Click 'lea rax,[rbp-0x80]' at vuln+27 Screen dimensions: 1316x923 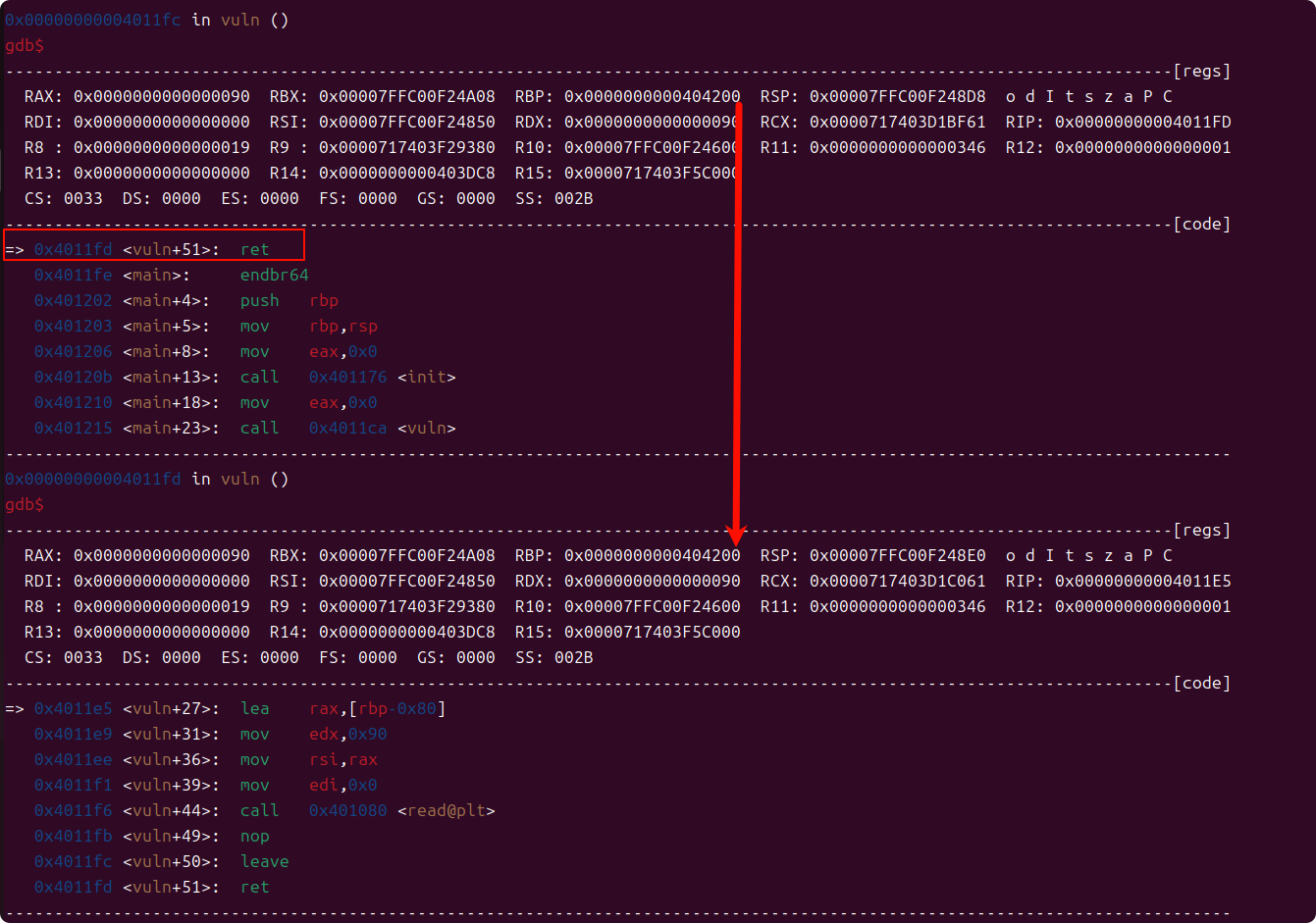point(343,708)
